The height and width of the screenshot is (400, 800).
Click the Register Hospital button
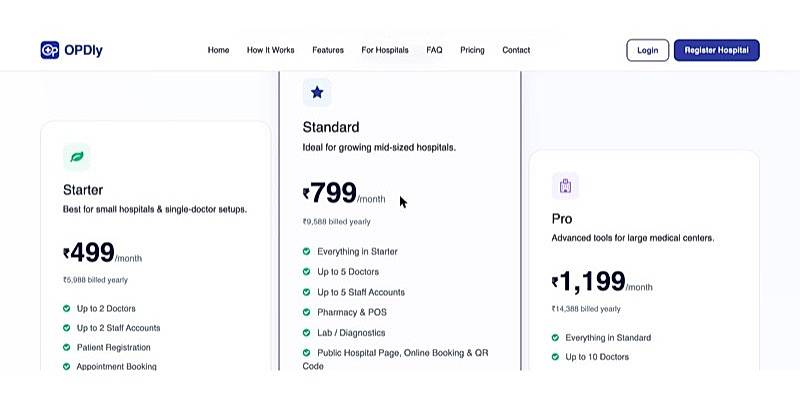717,50
